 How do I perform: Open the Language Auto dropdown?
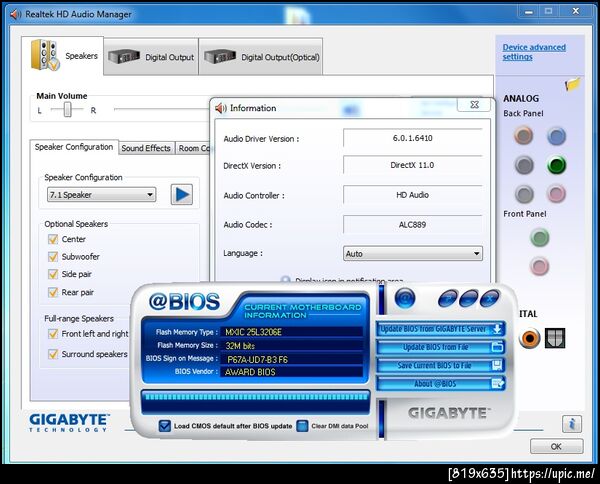tap(413, 254)
